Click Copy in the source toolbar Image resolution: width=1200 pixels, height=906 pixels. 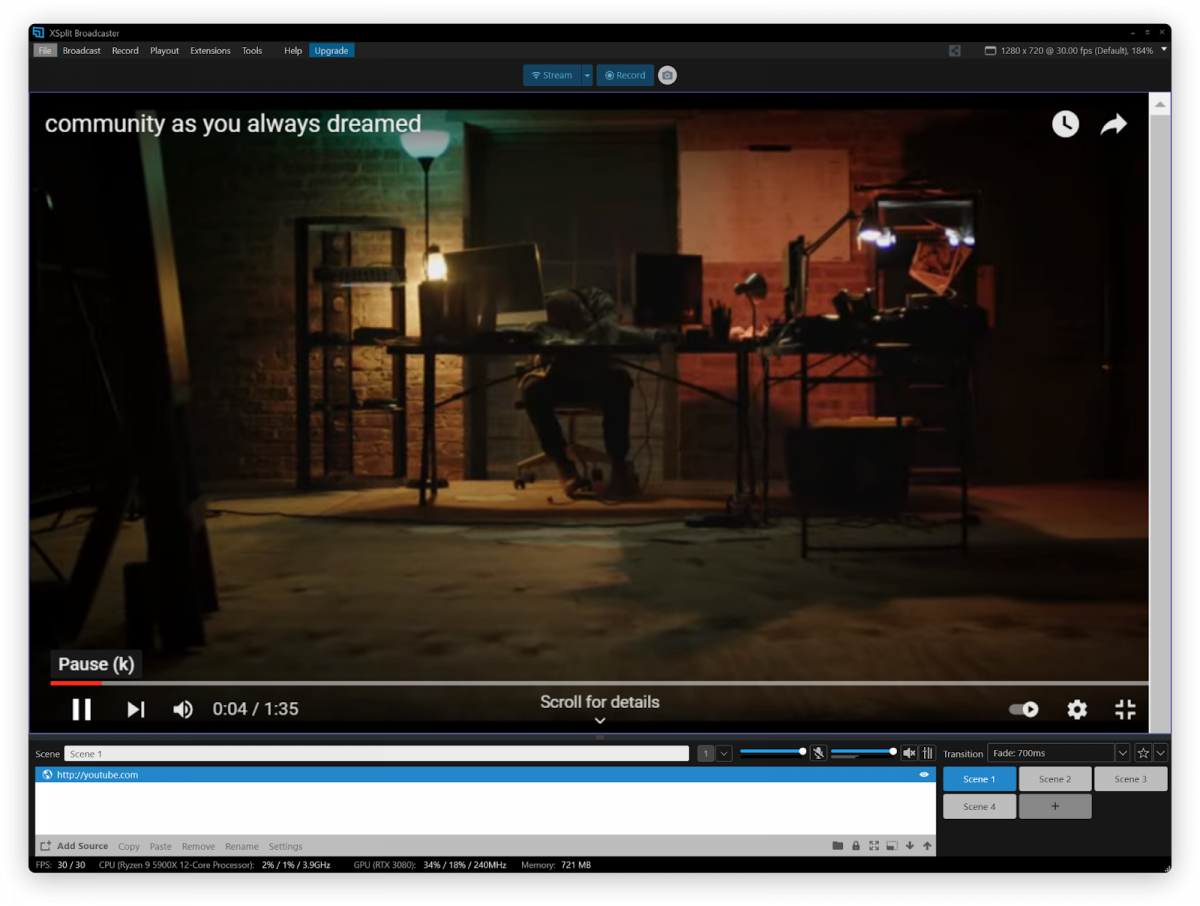coord(129,846)
